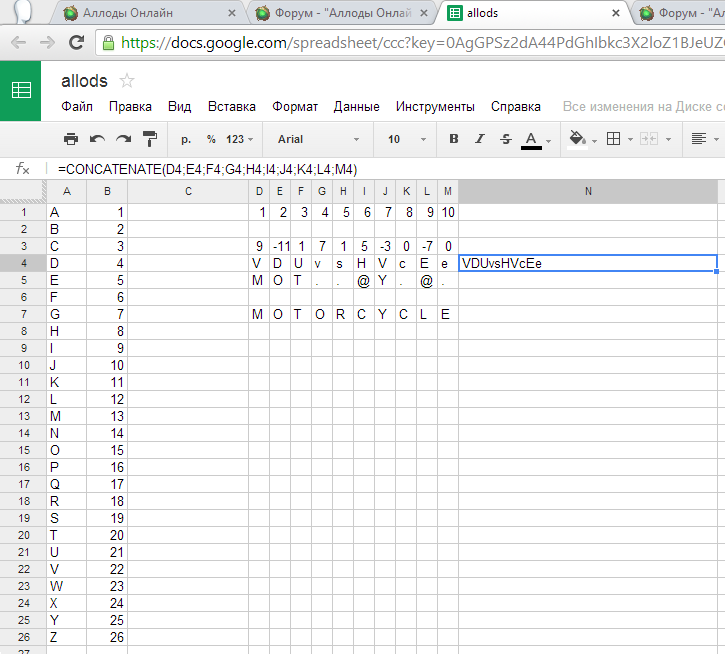
Task: Open the Формат menu
Action: click(295, 106)
